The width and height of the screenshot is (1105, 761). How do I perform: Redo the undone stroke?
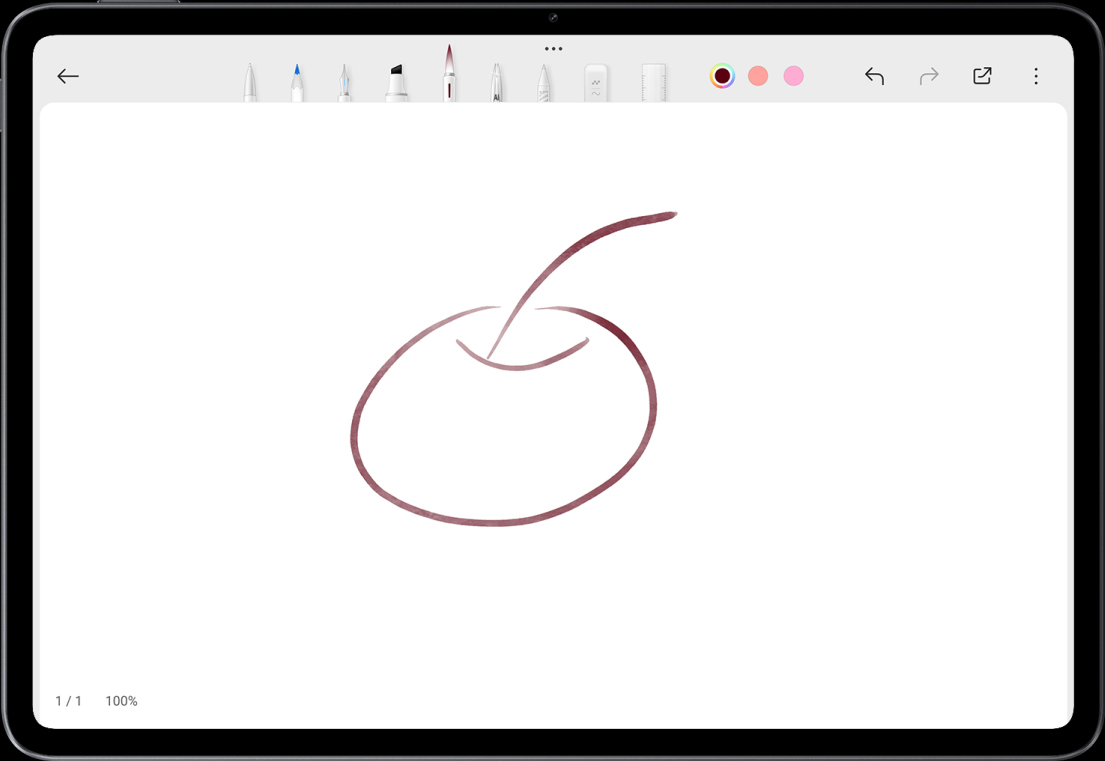pyautogui.click(x=929, y=76)
